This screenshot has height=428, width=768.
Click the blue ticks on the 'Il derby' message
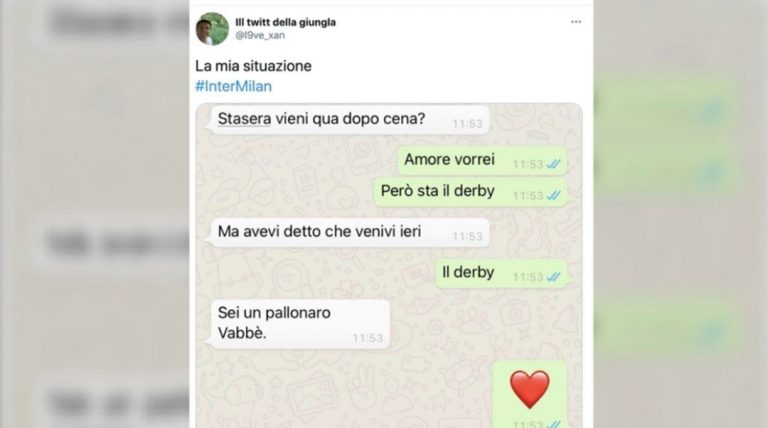(x=553, y=277)
